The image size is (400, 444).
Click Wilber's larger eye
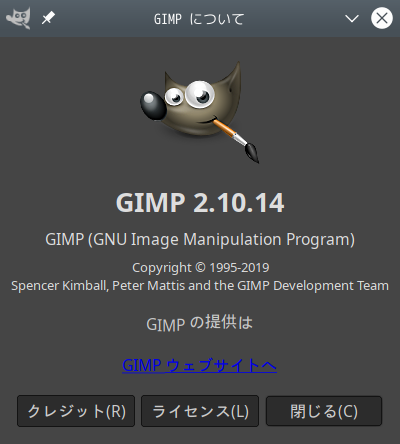tap(200, 94)
